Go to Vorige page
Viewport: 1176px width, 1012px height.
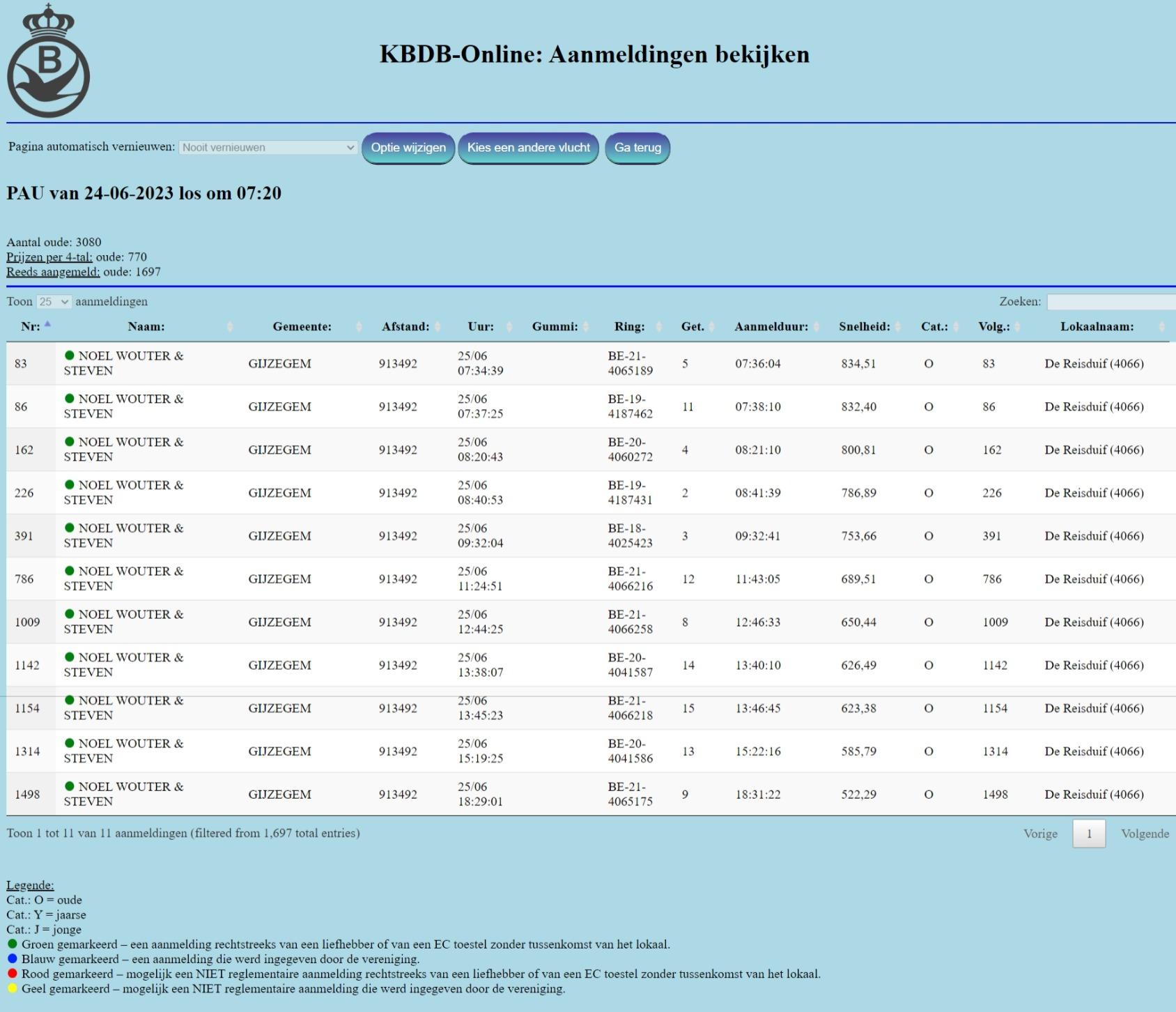coord(1040,834)
